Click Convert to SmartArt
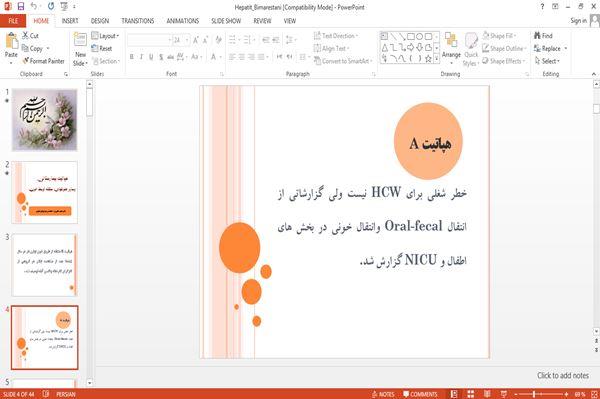This screenshot has width=600, height=399. (343, 61)
